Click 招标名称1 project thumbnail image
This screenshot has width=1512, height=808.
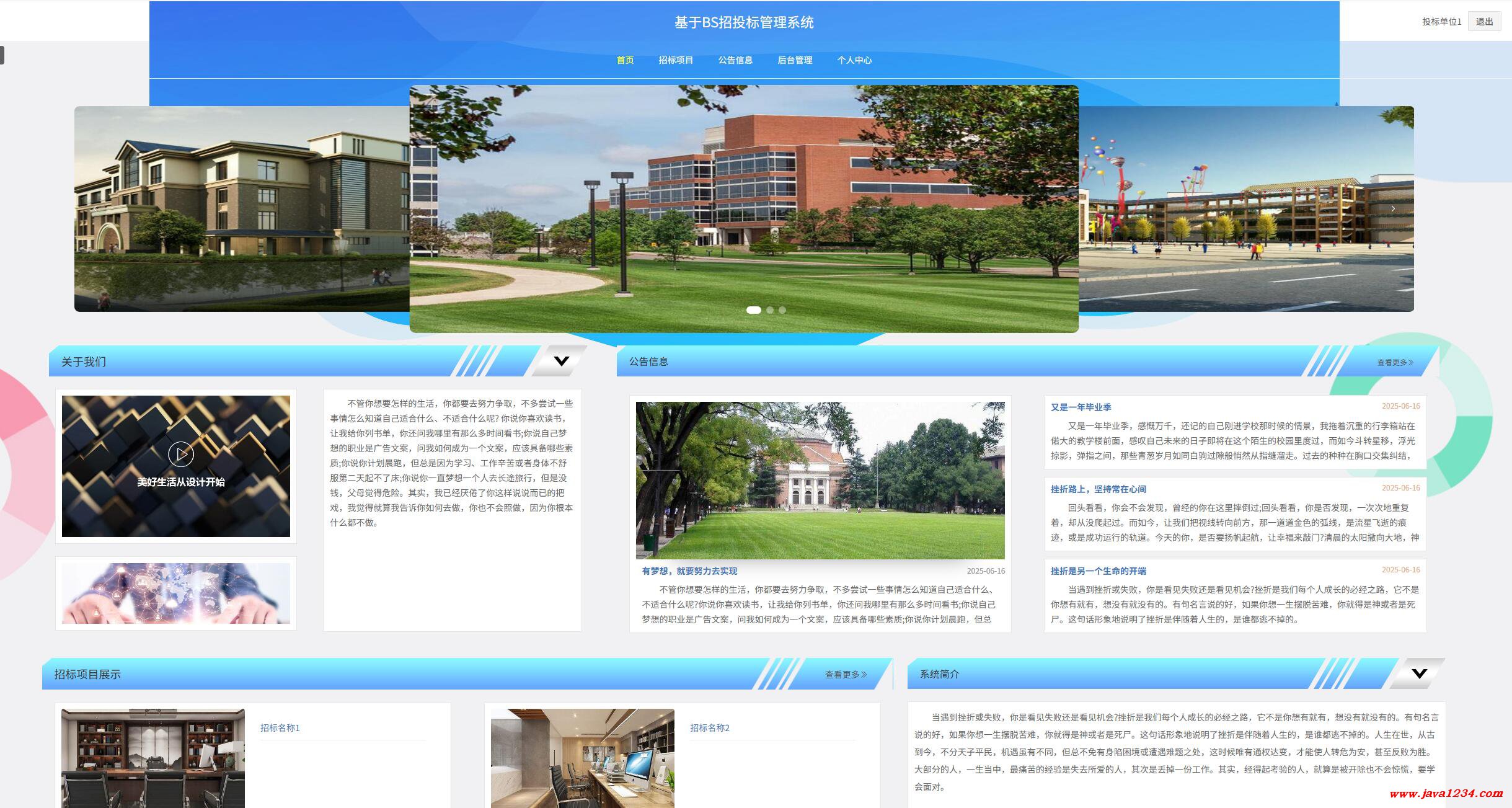pos(153,758)
